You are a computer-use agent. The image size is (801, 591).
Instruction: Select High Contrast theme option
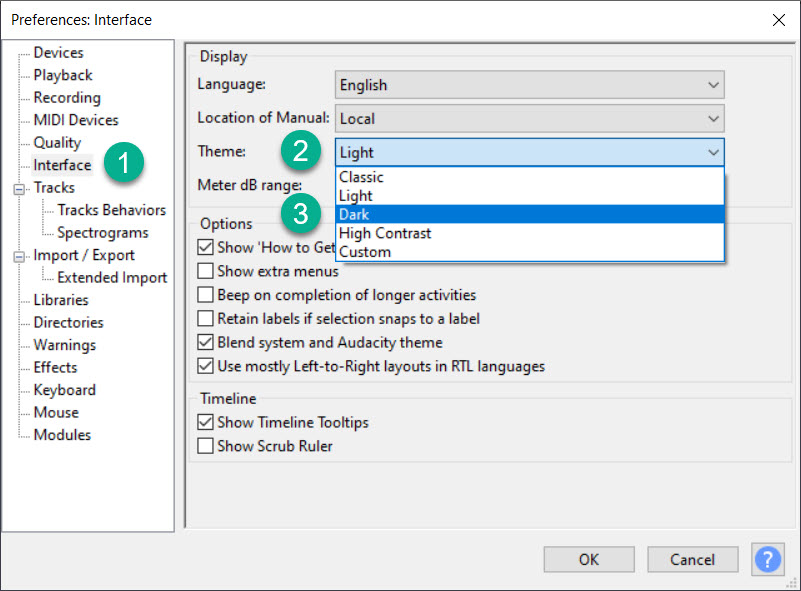pyautogui.click(x=530, y=233)
